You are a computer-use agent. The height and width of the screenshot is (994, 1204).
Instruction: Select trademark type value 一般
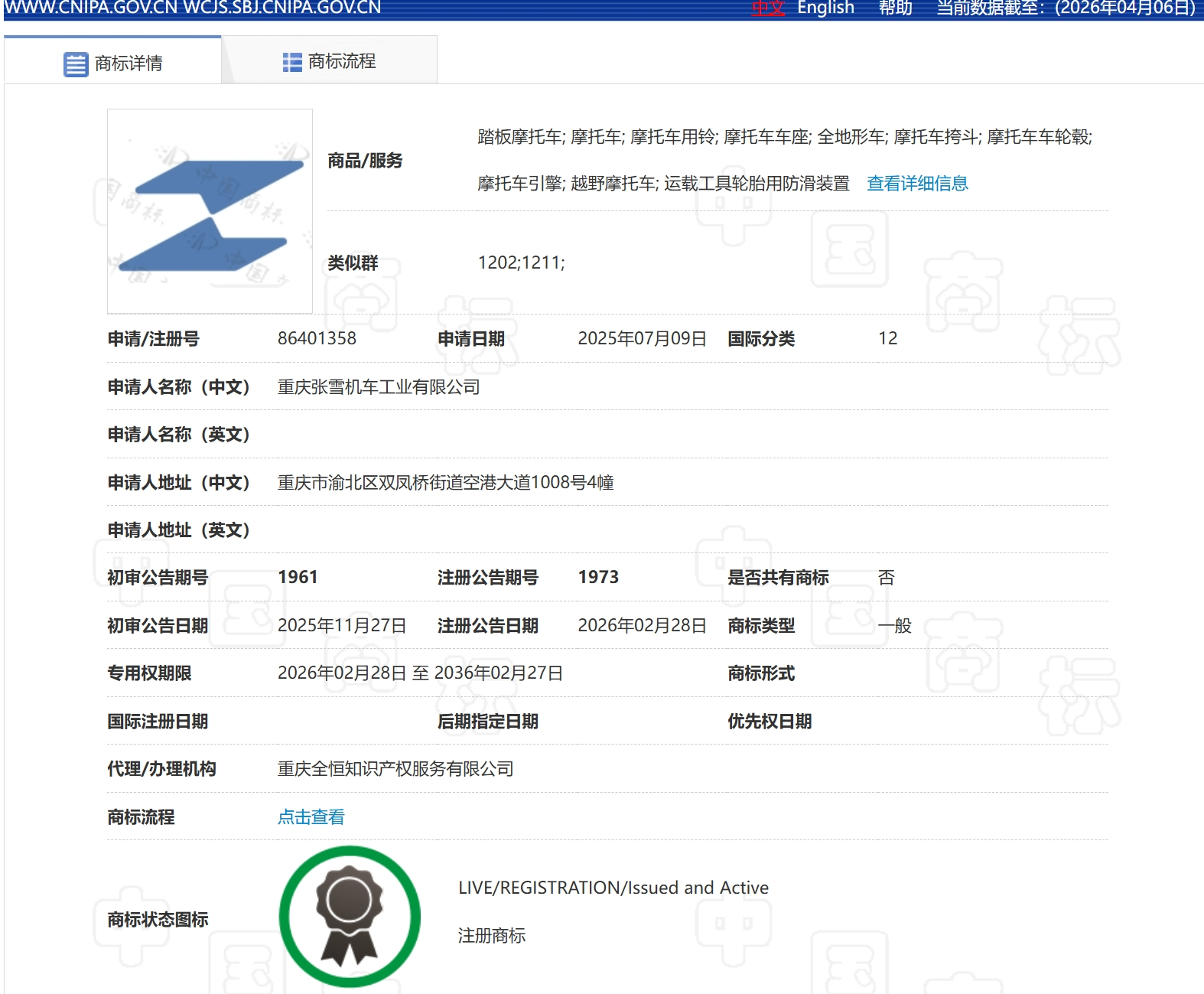895,626
